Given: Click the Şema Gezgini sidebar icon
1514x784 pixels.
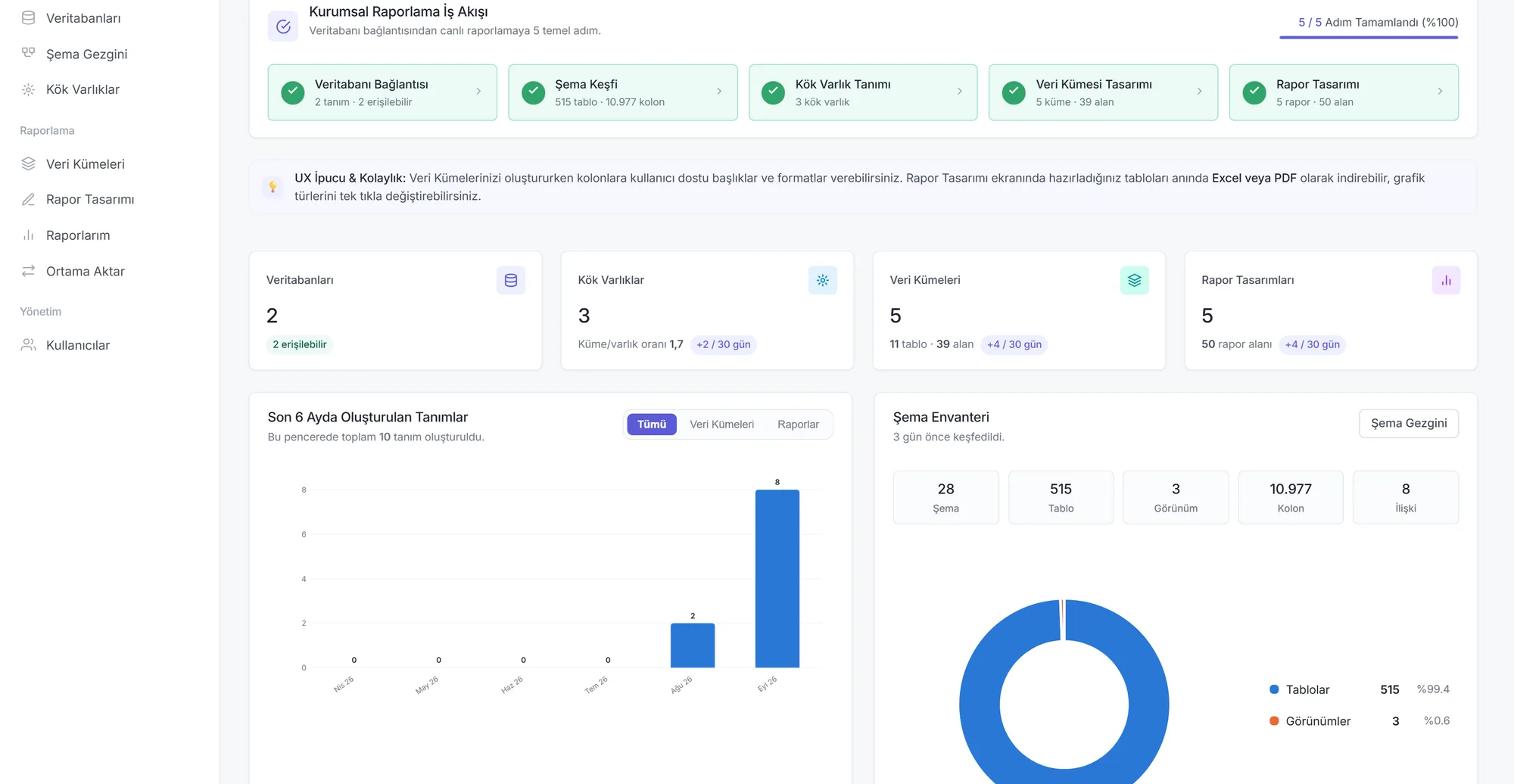Looking at the screenshot, I should click(28, 53).
